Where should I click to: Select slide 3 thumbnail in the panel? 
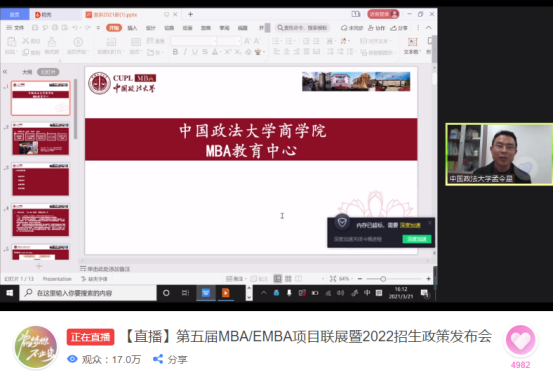point(41,180)
